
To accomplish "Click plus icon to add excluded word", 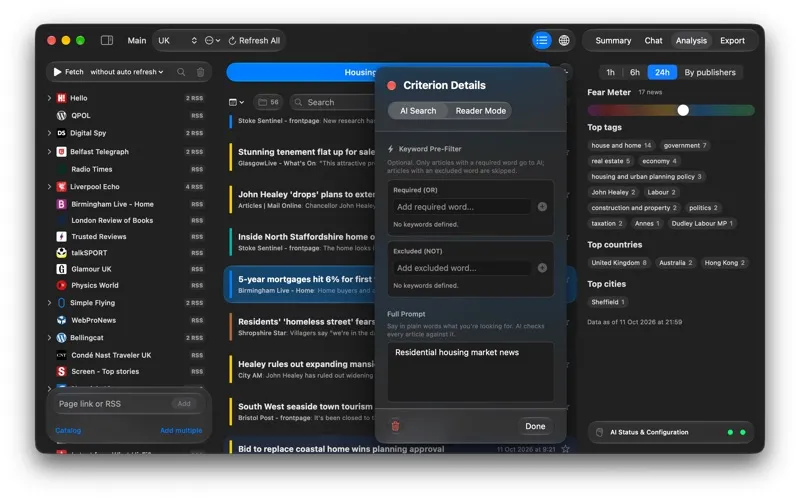I will click(542, 268).
